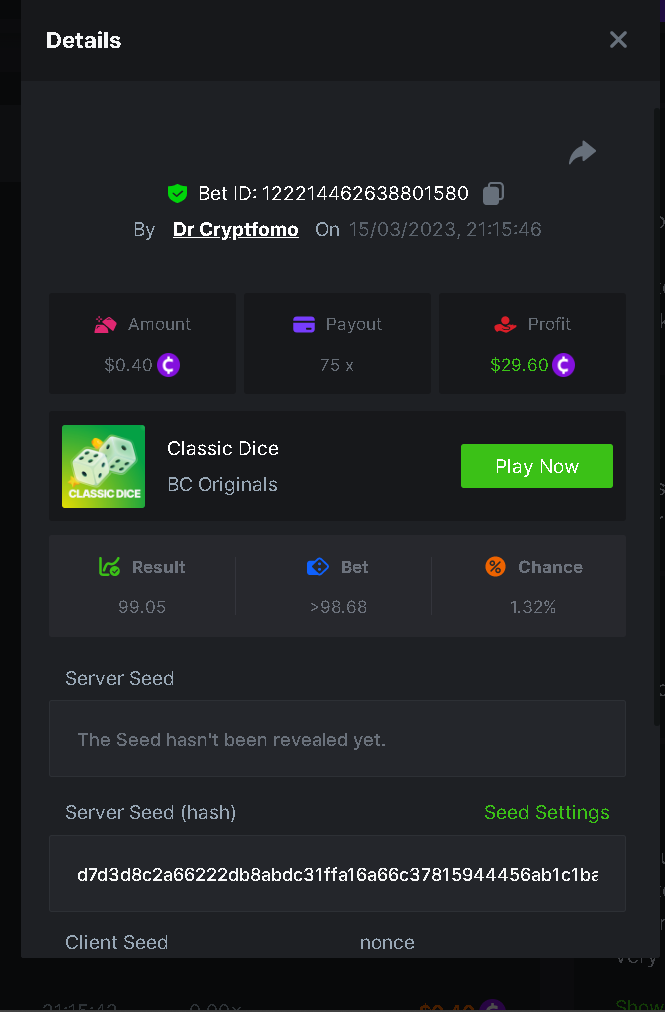Click the unrevealed Server Seed field
This screenshot has width=665, height=1012.
coord(337,740)
